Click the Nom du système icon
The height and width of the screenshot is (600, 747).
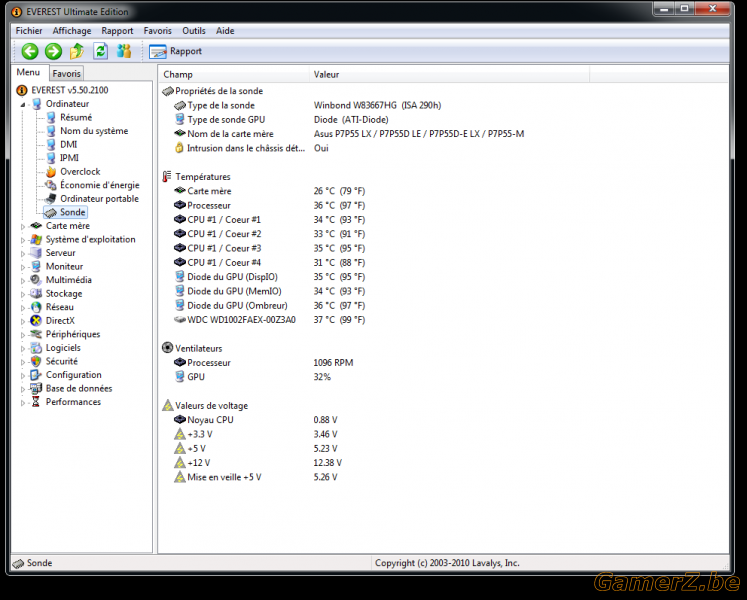(51, 131)
